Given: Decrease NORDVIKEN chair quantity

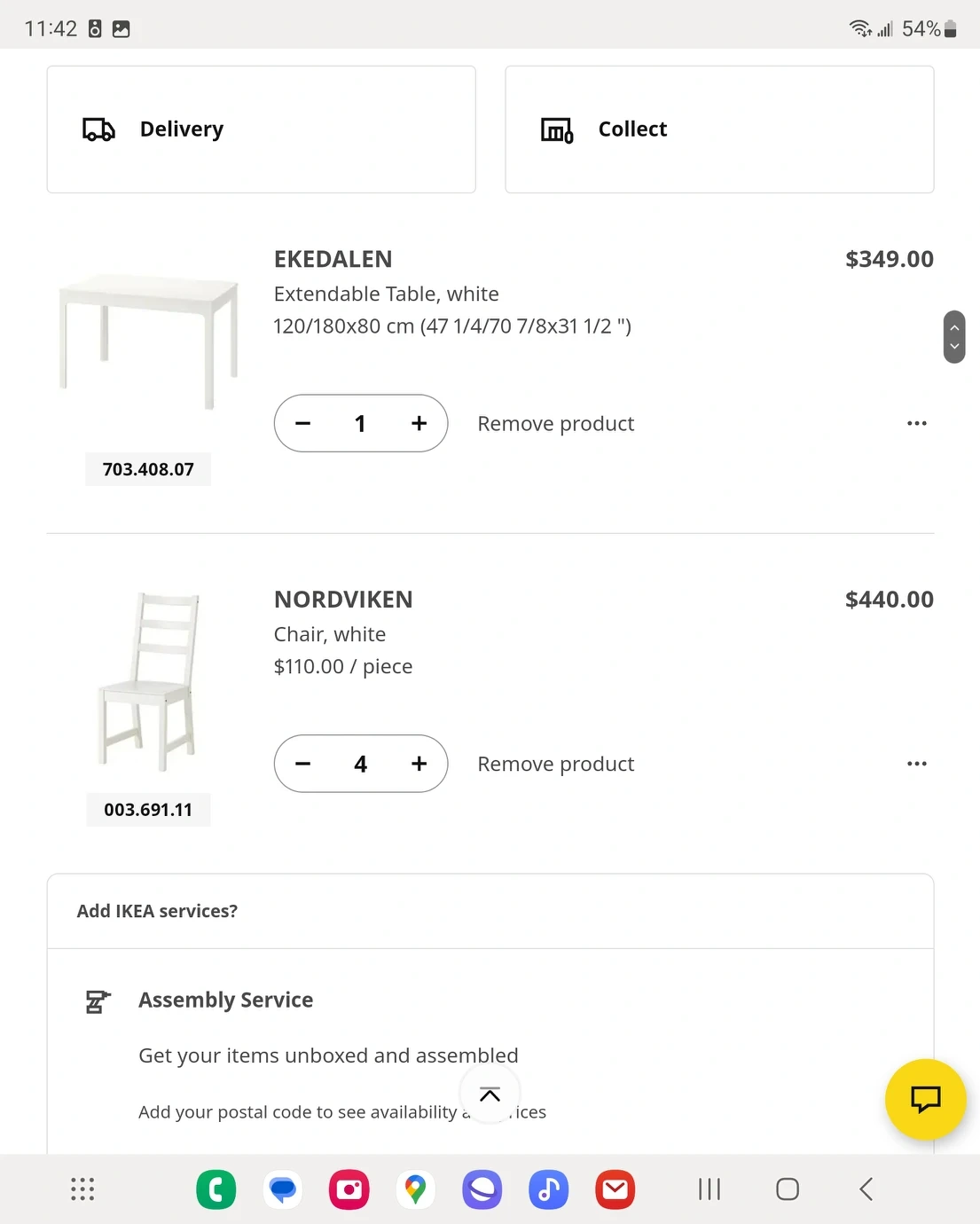Looking at the screenshot, I should tap(303, 764).
